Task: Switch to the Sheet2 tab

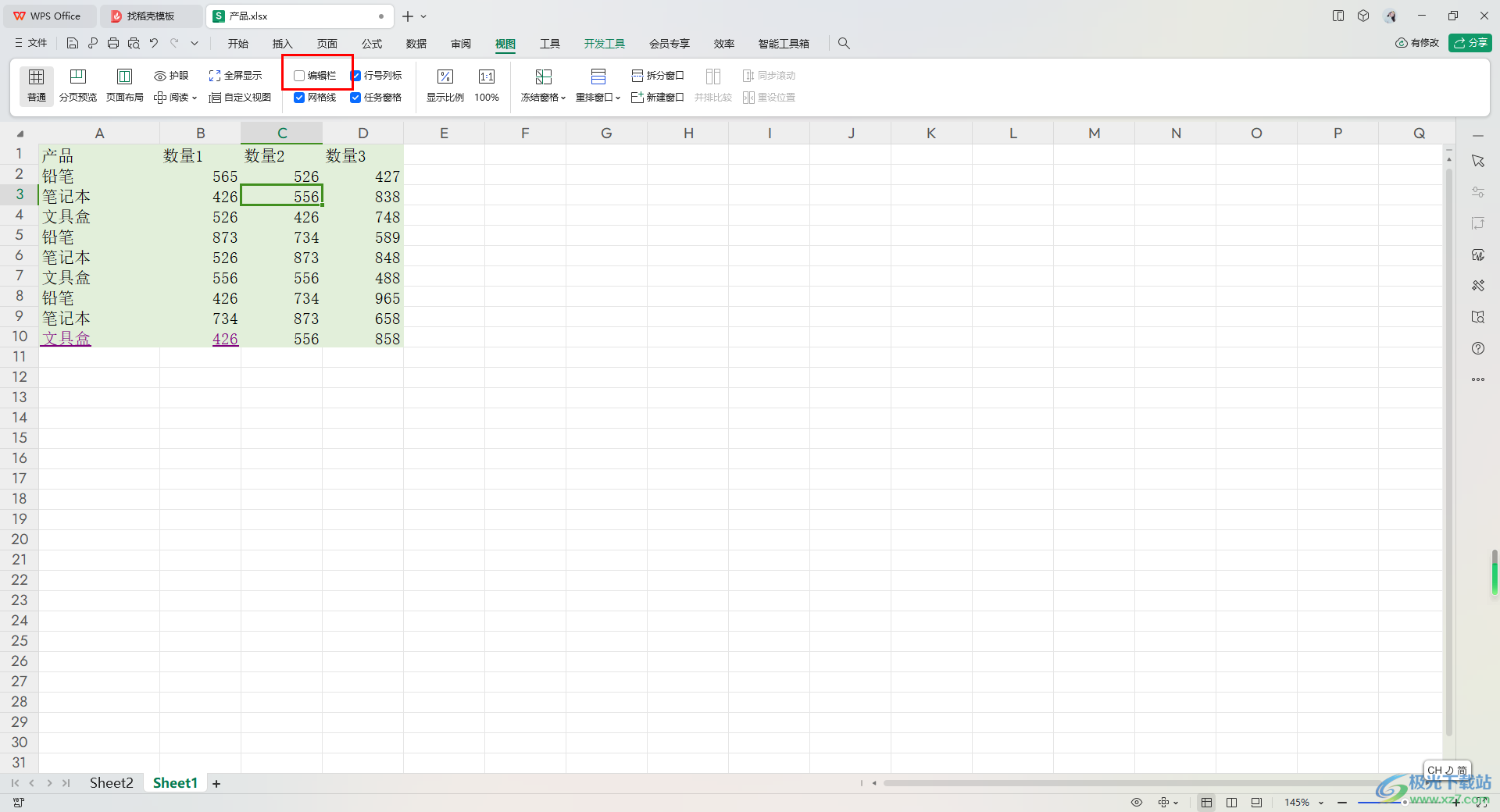Action: pos(111,783)
